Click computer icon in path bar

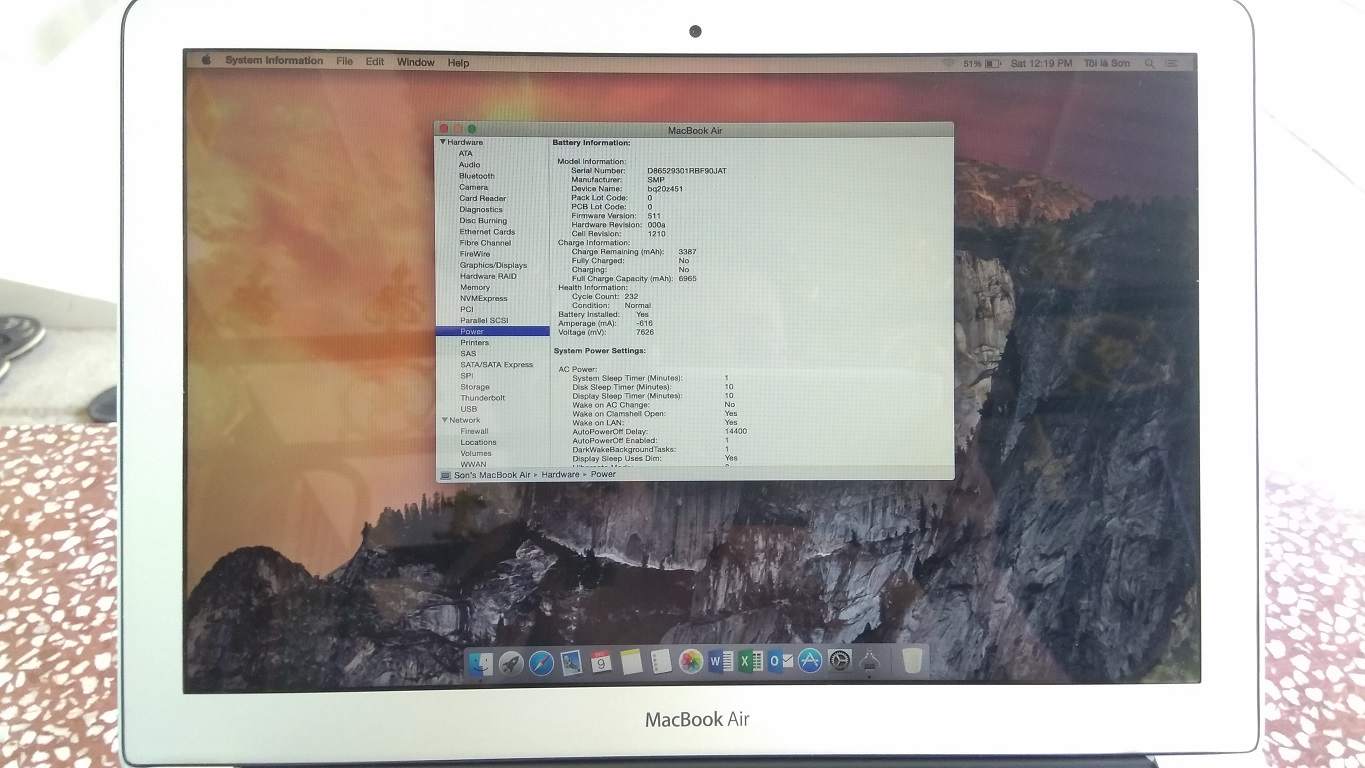(x=444, y=475)
